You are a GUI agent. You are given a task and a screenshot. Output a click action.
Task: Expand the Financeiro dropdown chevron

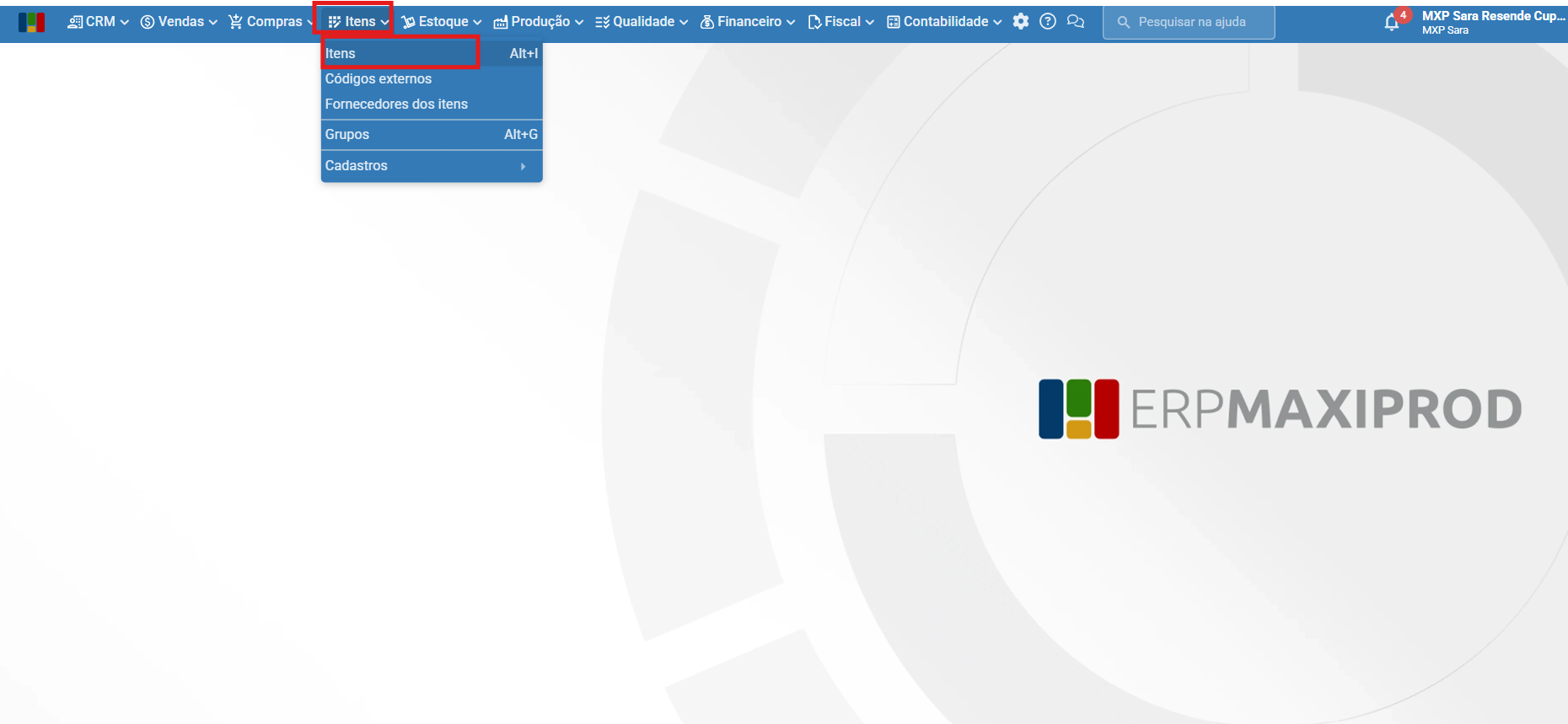pyautogui.click(x=791, y=23)
